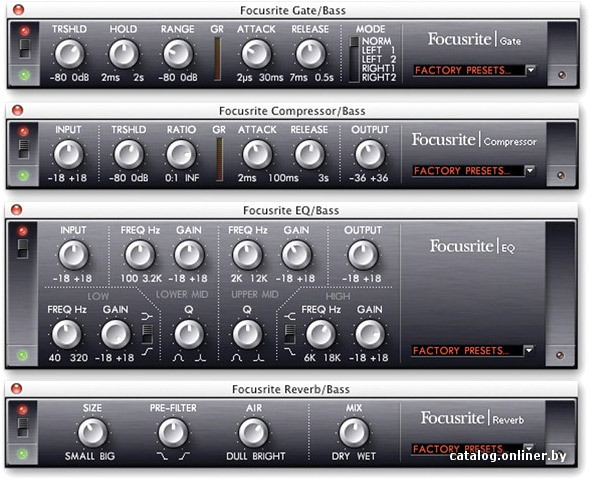
Task: Click the Compressor INPUT knob
Action: [x=68, y=154]
